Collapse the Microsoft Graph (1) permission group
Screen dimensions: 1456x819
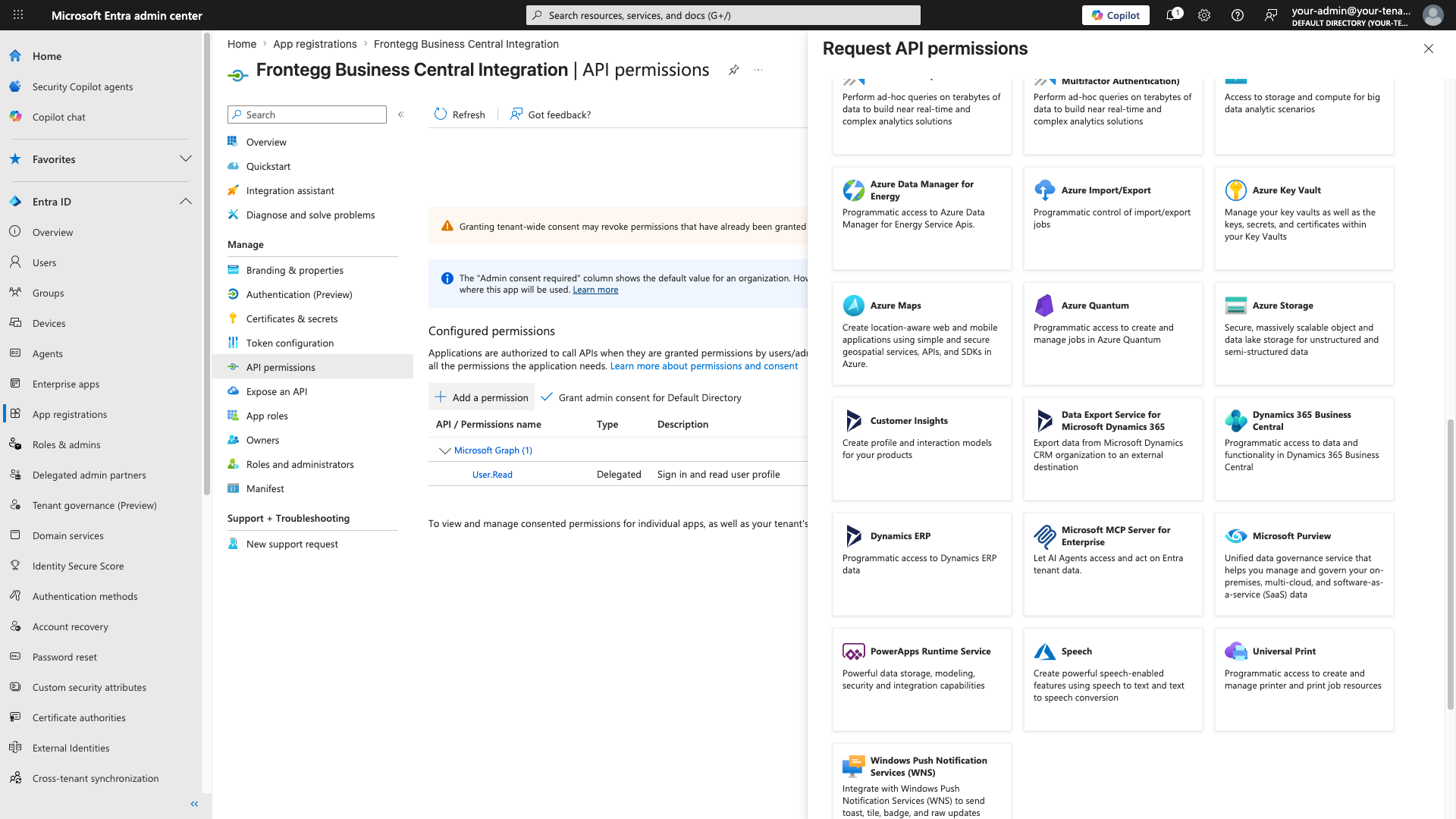(x=445, y=450)
